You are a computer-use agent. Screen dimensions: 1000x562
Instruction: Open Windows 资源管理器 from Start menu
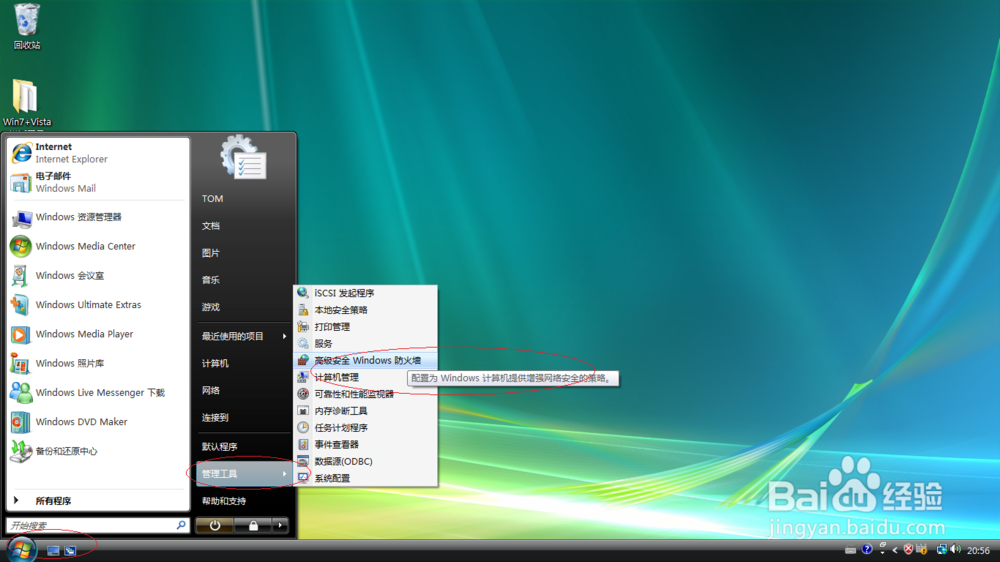click(97, 218)
